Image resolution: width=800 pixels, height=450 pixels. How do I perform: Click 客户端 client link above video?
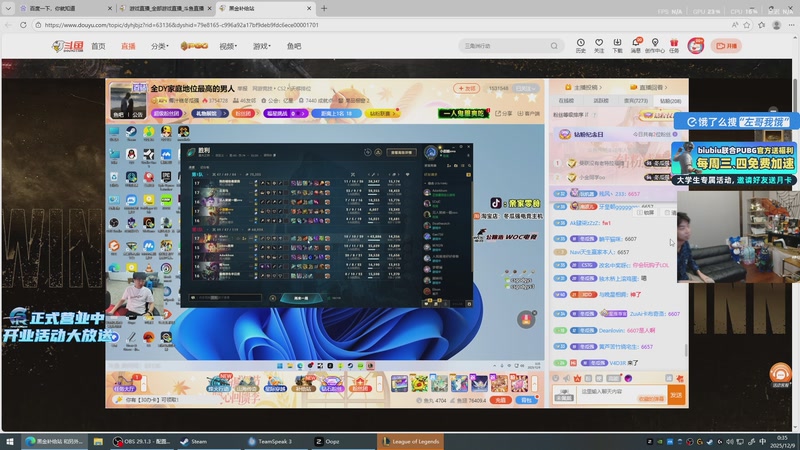pos(529,113)
